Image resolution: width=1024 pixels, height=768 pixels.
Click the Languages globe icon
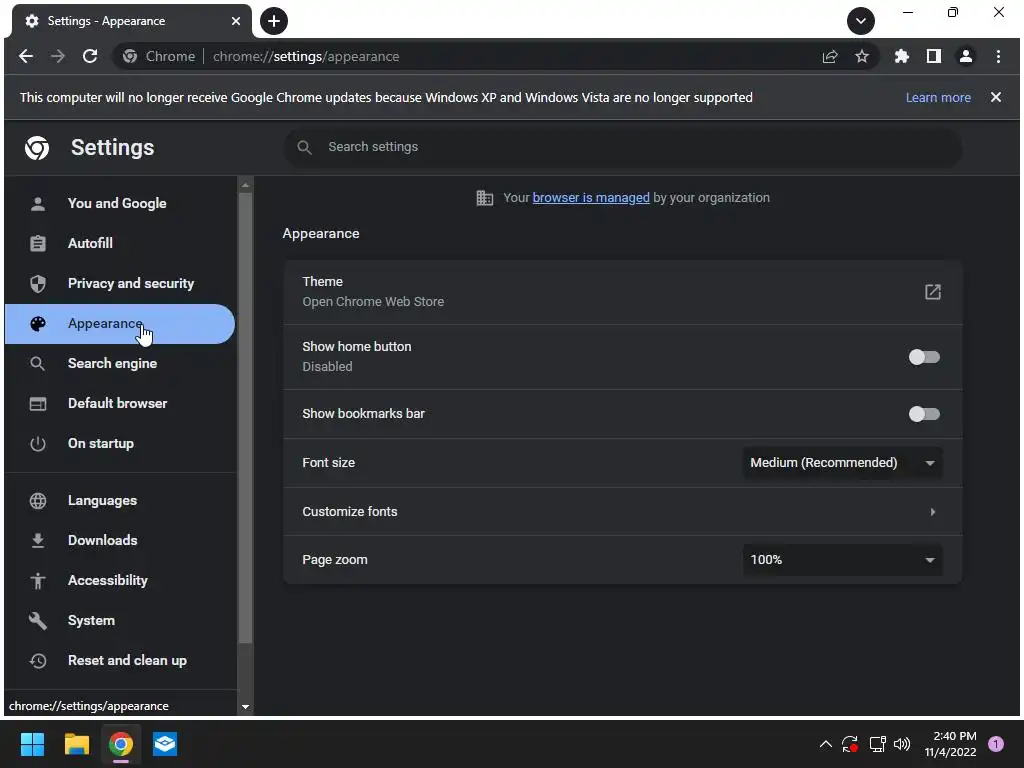click(x=38, y=501)
